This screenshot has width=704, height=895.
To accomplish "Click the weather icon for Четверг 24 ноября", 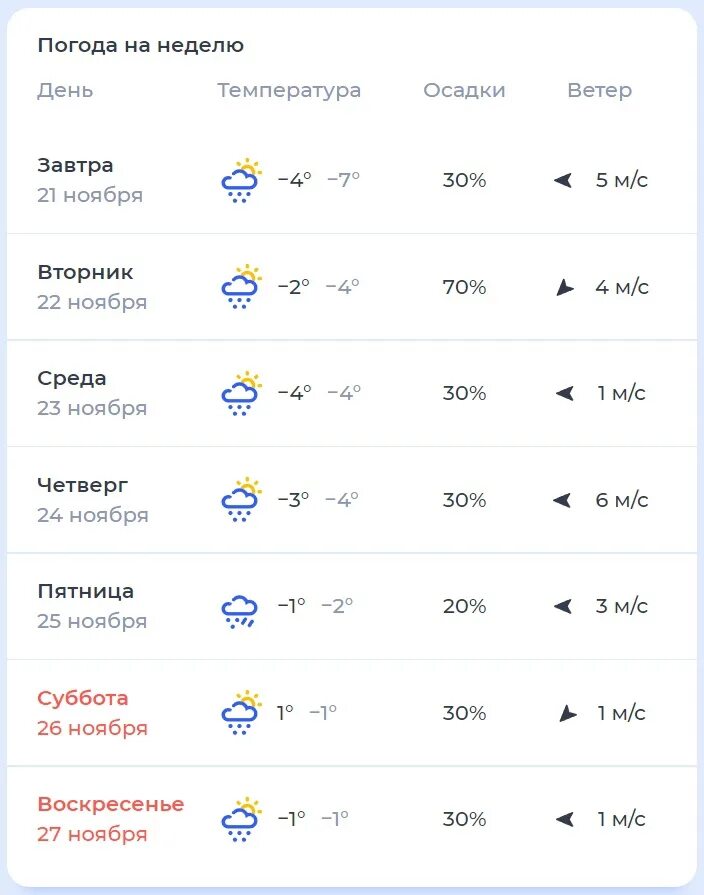I will tap(241, 499).
